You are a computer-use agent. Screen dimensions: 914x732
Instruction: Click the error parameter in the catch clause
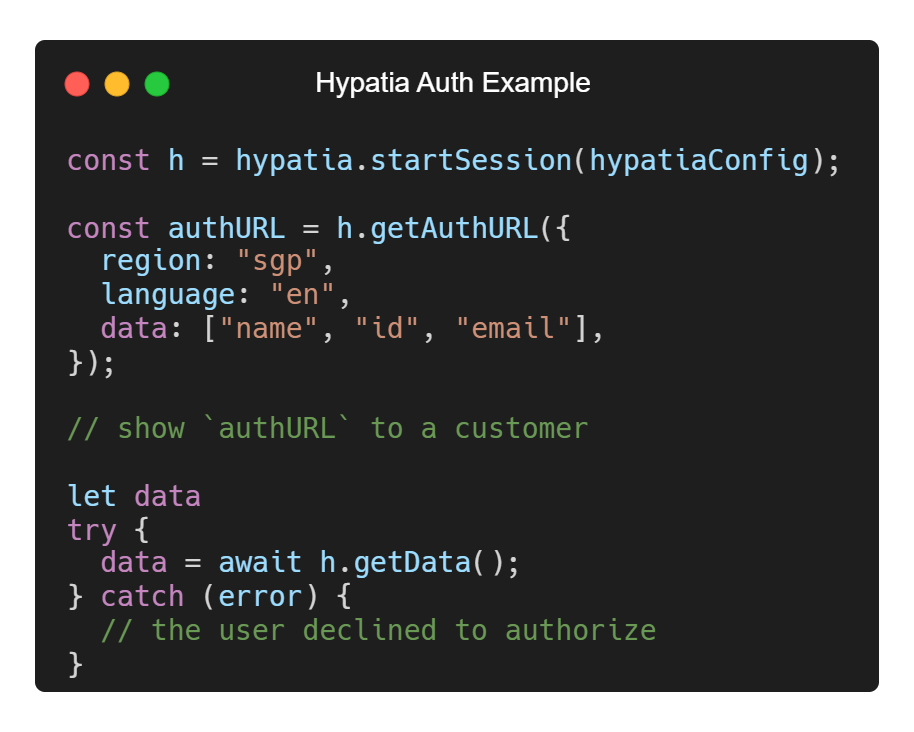[260, 596]
